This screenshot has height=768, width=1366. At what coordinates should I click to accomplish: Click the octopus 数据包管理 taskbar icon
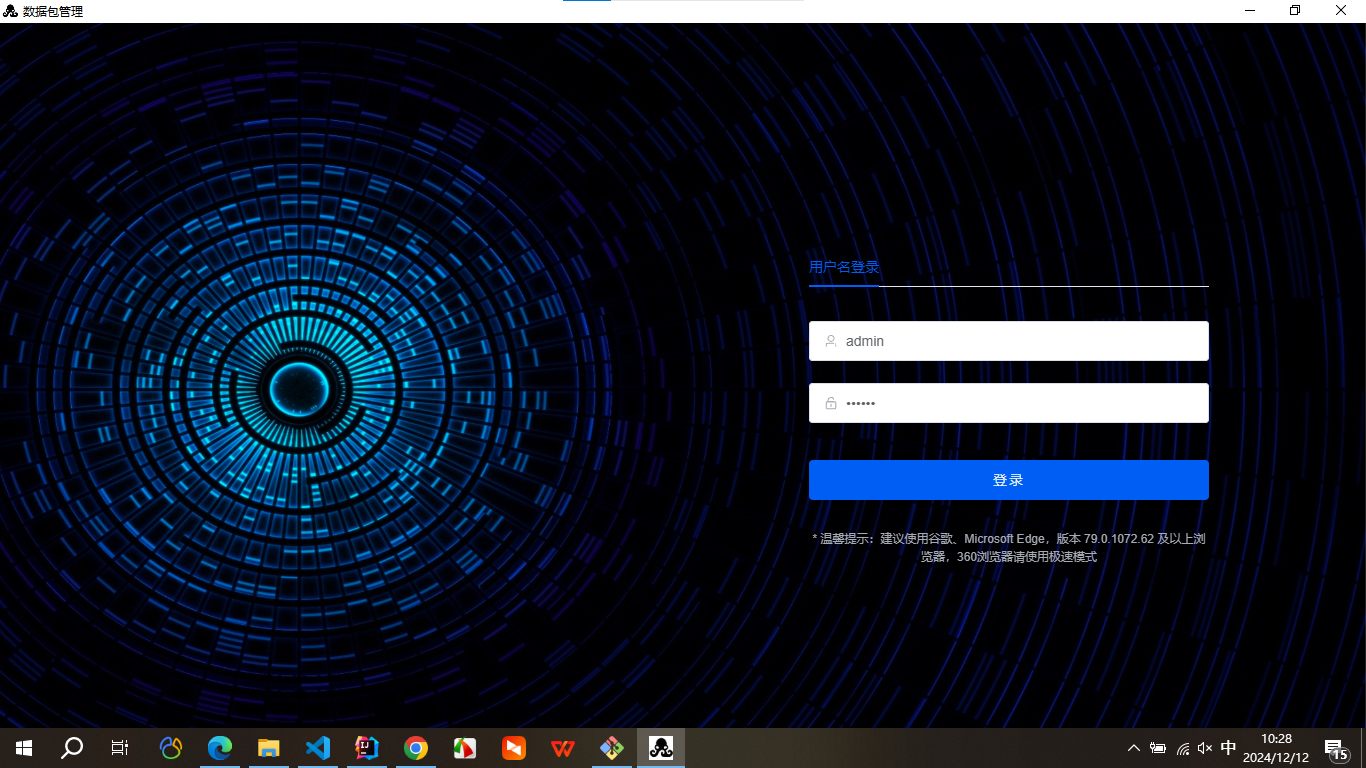coord(661,748)
